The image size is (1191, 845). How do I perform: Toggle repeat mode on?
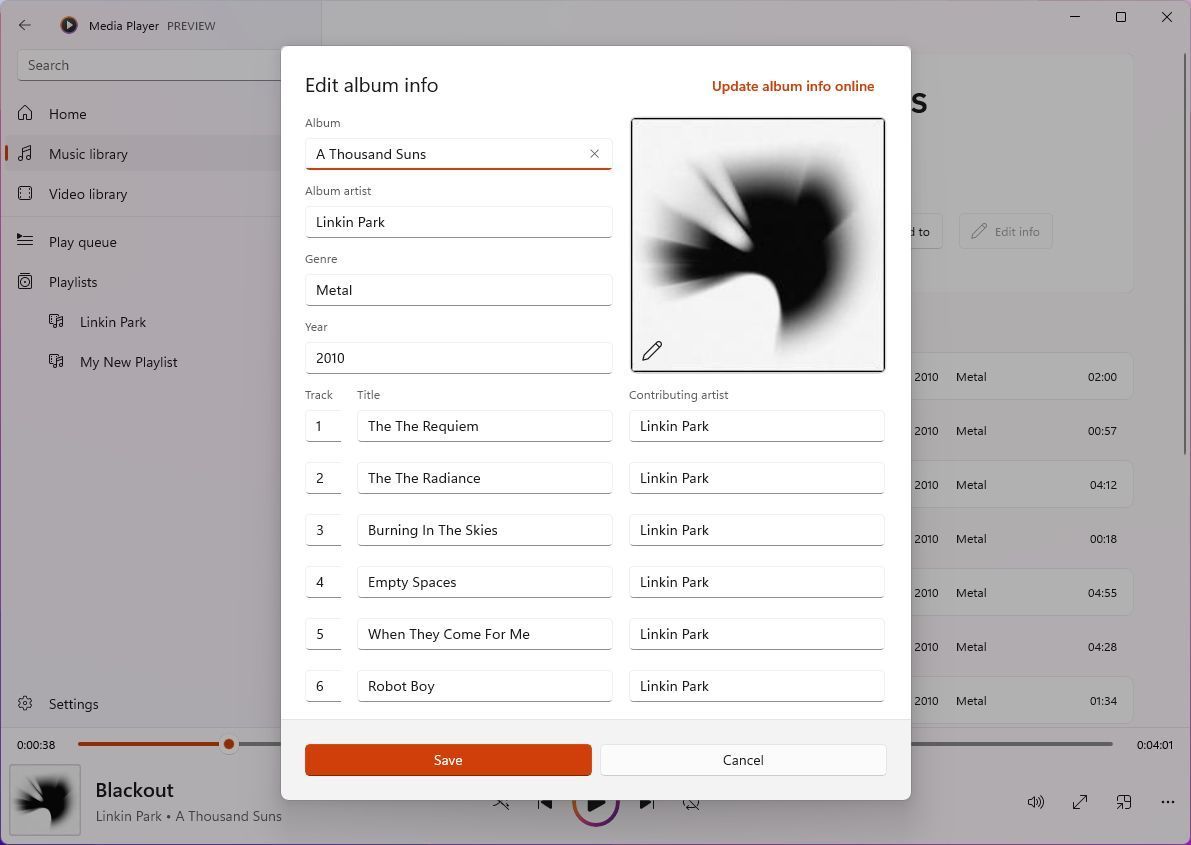tap(691, 802)
